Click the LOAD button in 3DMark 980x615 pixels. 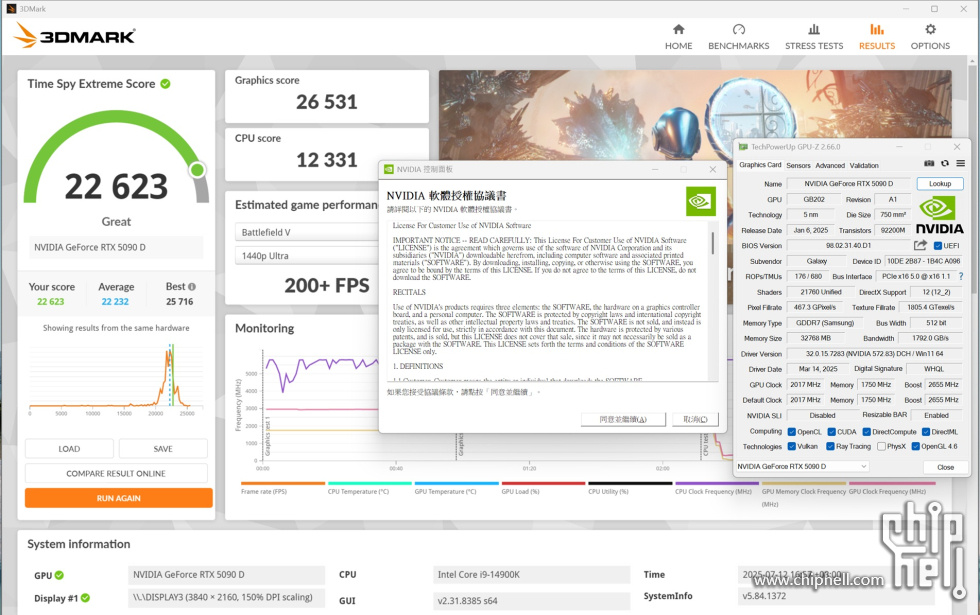pos(69,449)
